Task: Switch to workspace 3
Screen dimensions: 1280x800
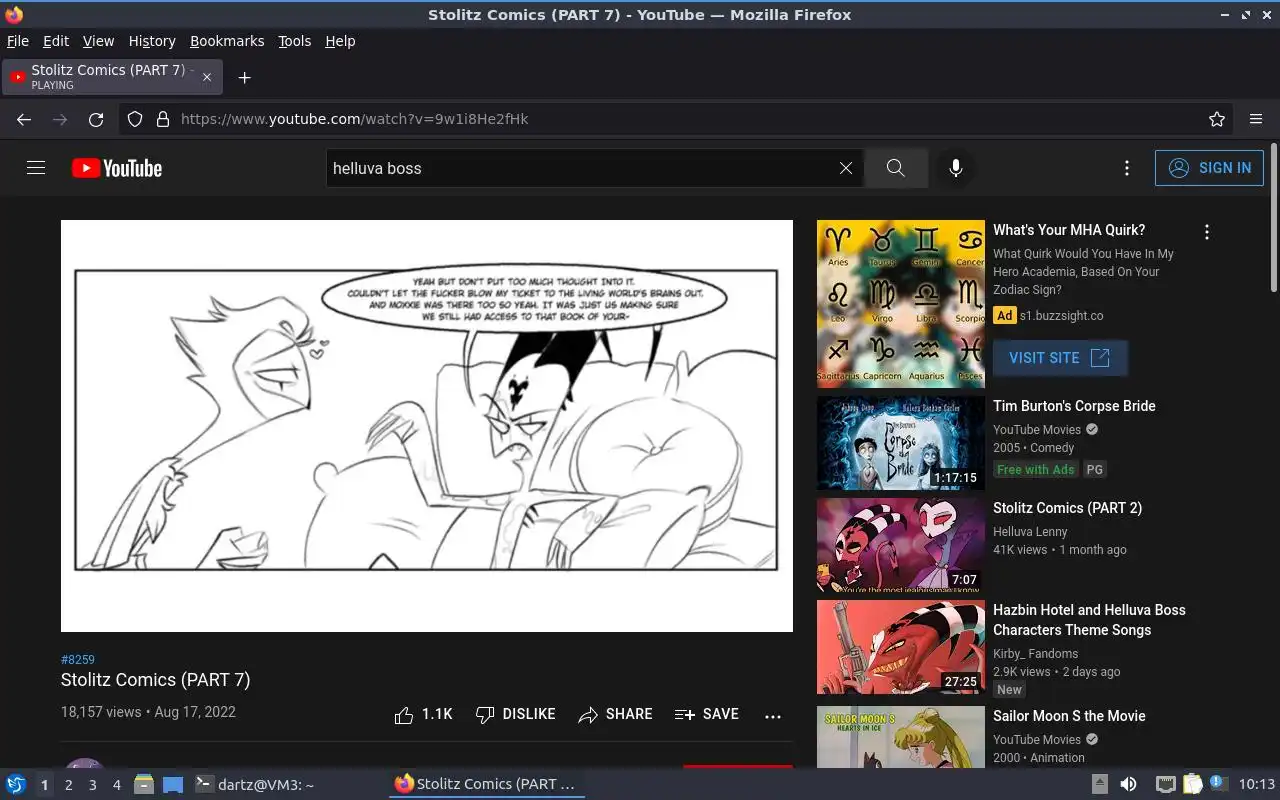Action: [92, 785]
